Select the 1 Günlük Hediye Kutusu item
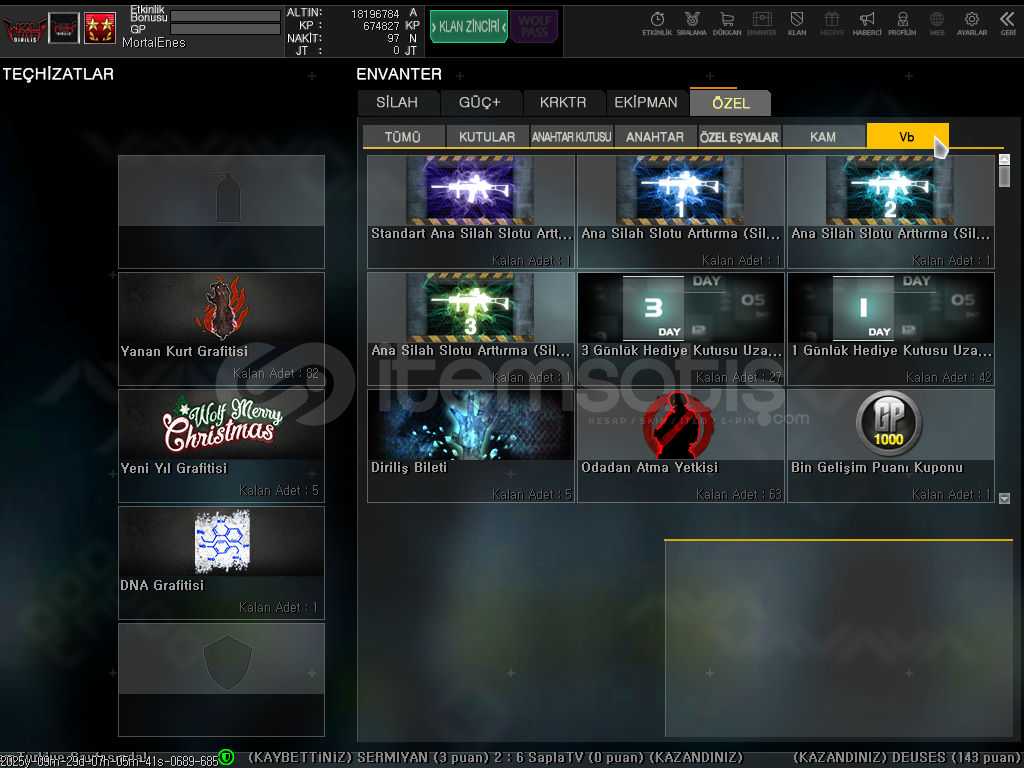 click(891, 328)
